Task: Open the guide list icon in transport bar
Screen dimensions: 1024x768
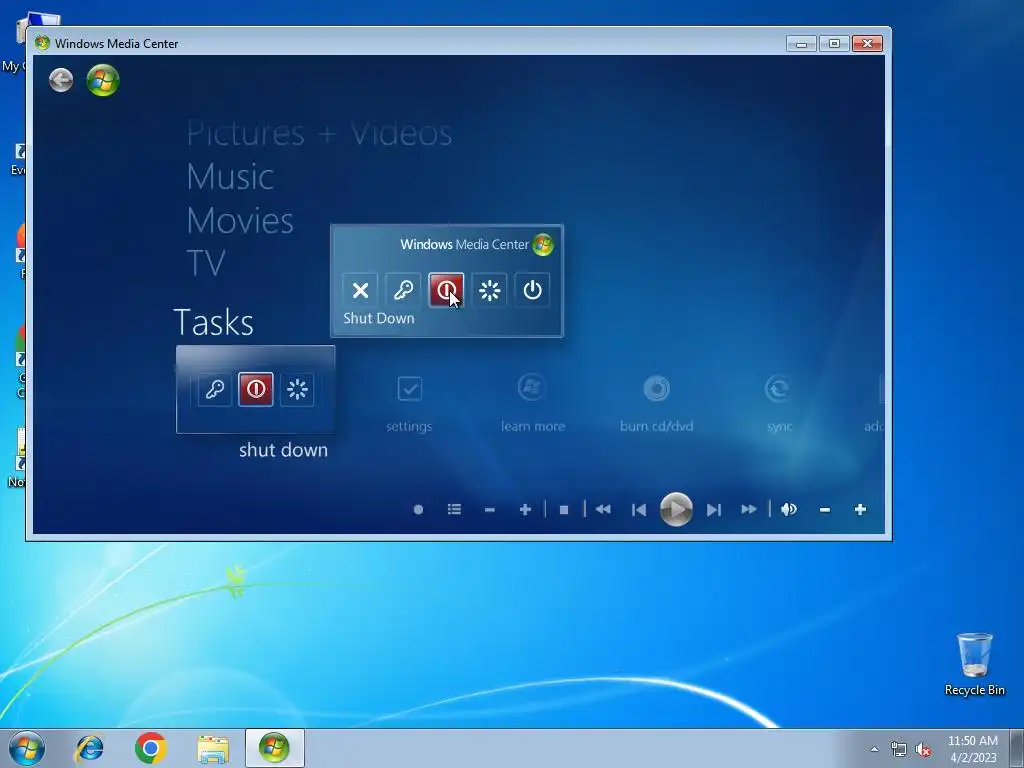Action: [x=455, y=509]
